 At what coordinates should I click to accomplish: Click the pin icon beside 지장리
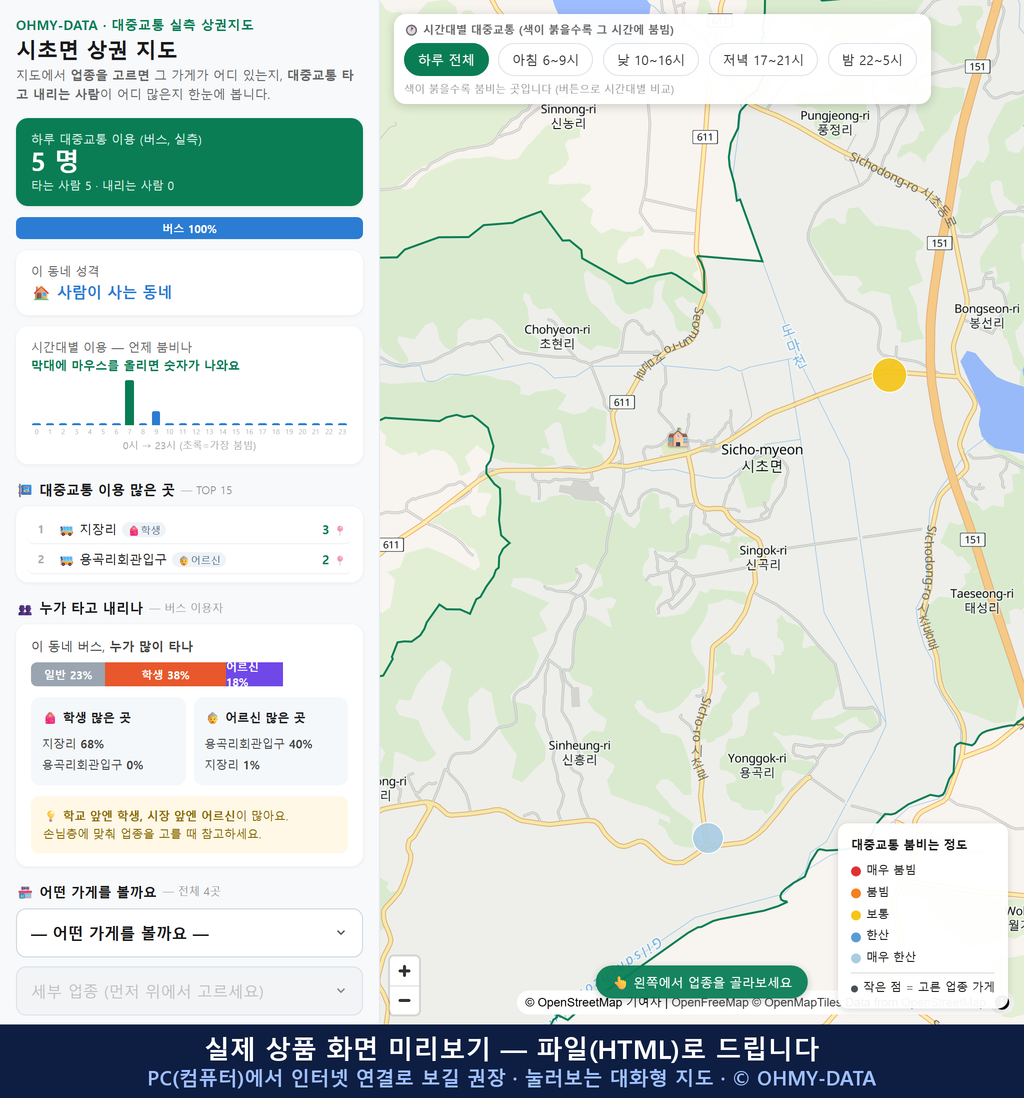[340, 530]
